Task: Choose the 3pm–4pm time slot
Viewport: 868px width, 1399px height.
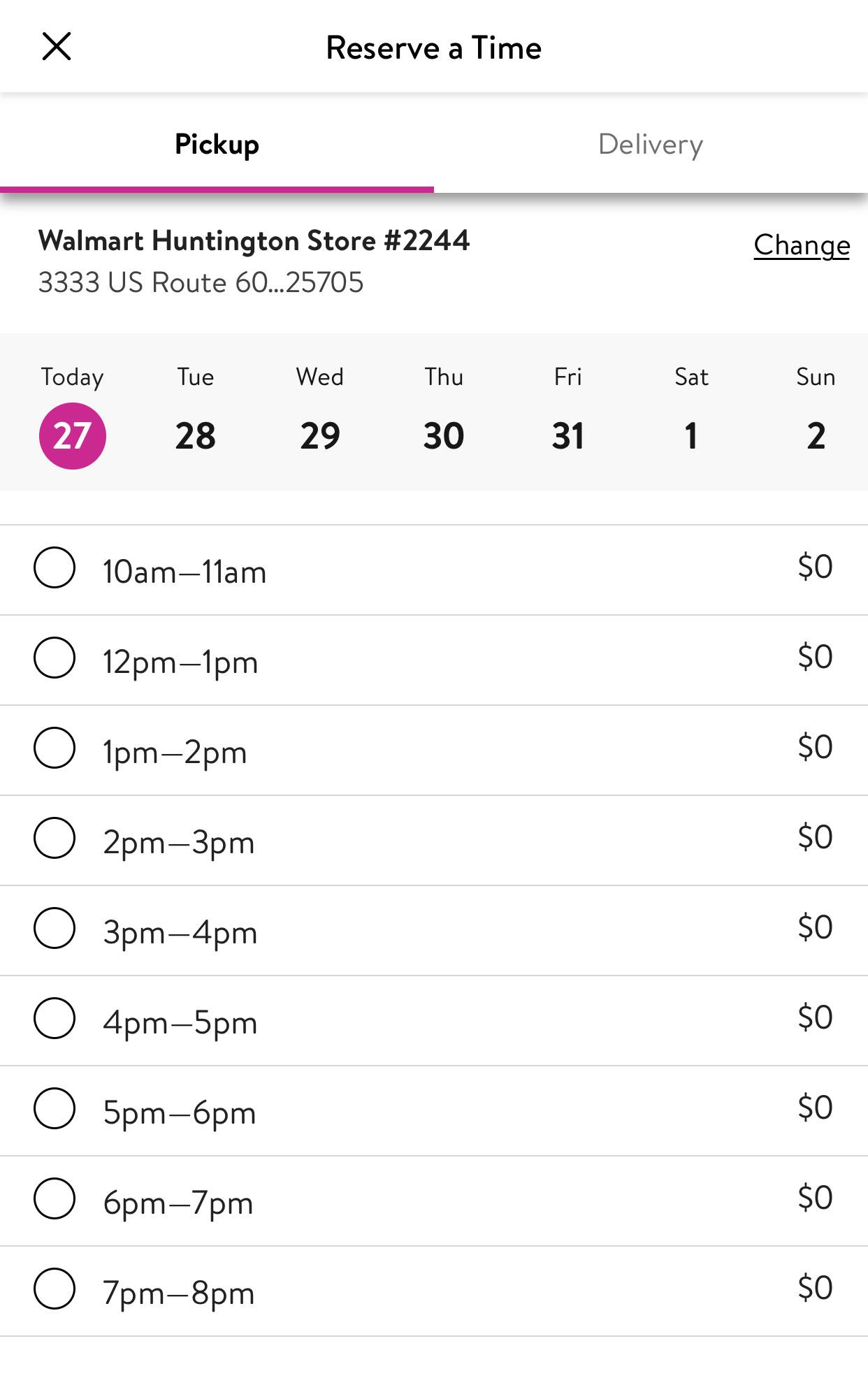Action: 55,928
